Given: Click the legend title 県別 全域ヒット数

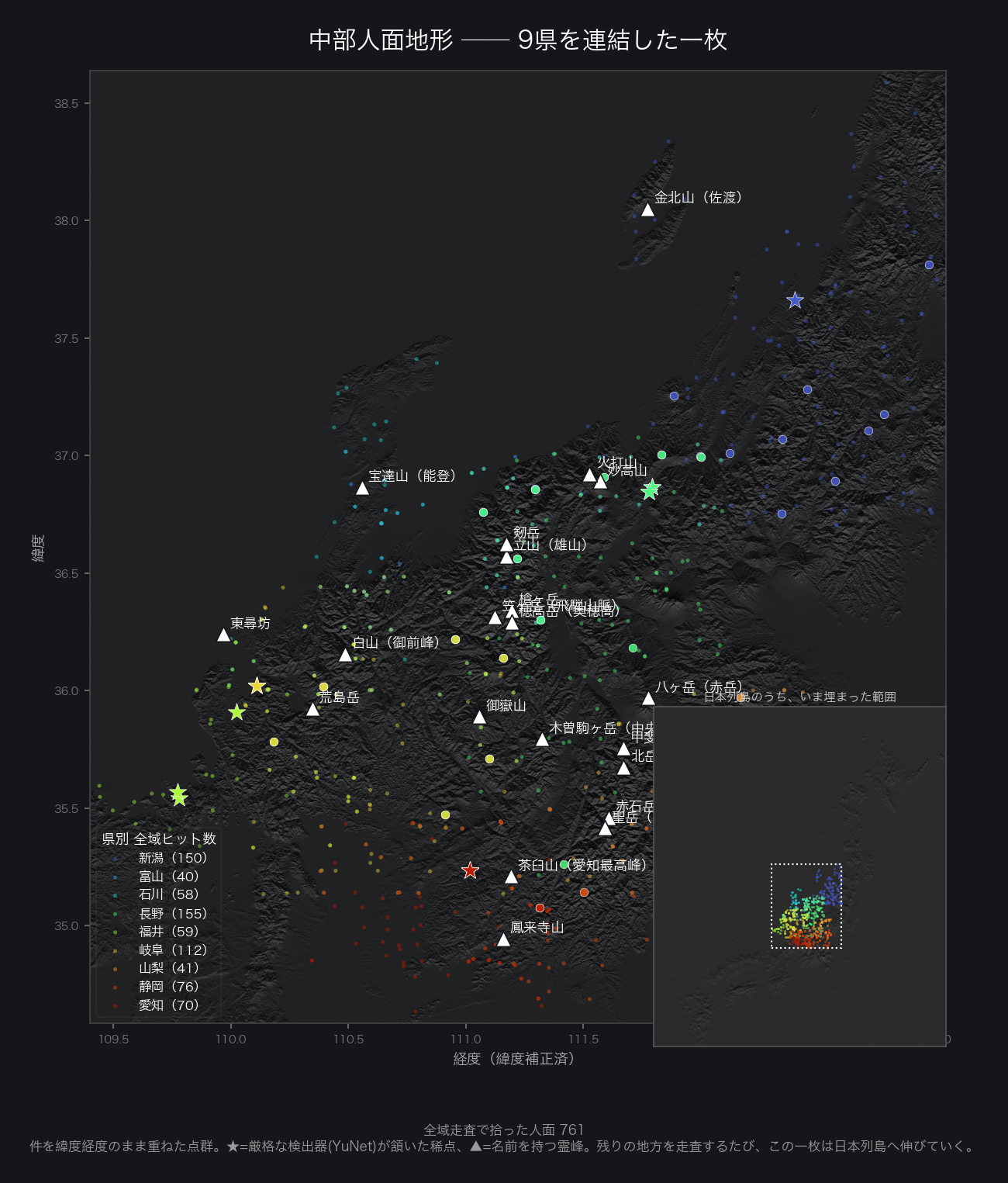Looking at the screenshot, I should click(159, 839).
